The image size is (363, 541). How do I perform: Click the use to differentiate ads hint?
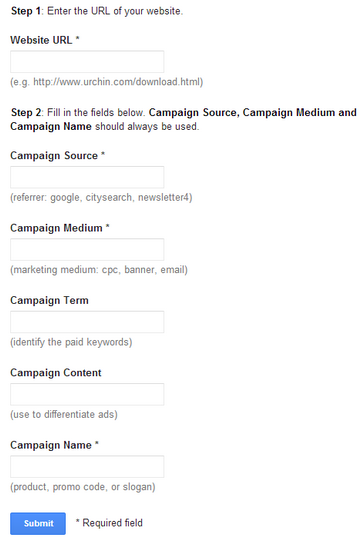(x=64, y=414)
